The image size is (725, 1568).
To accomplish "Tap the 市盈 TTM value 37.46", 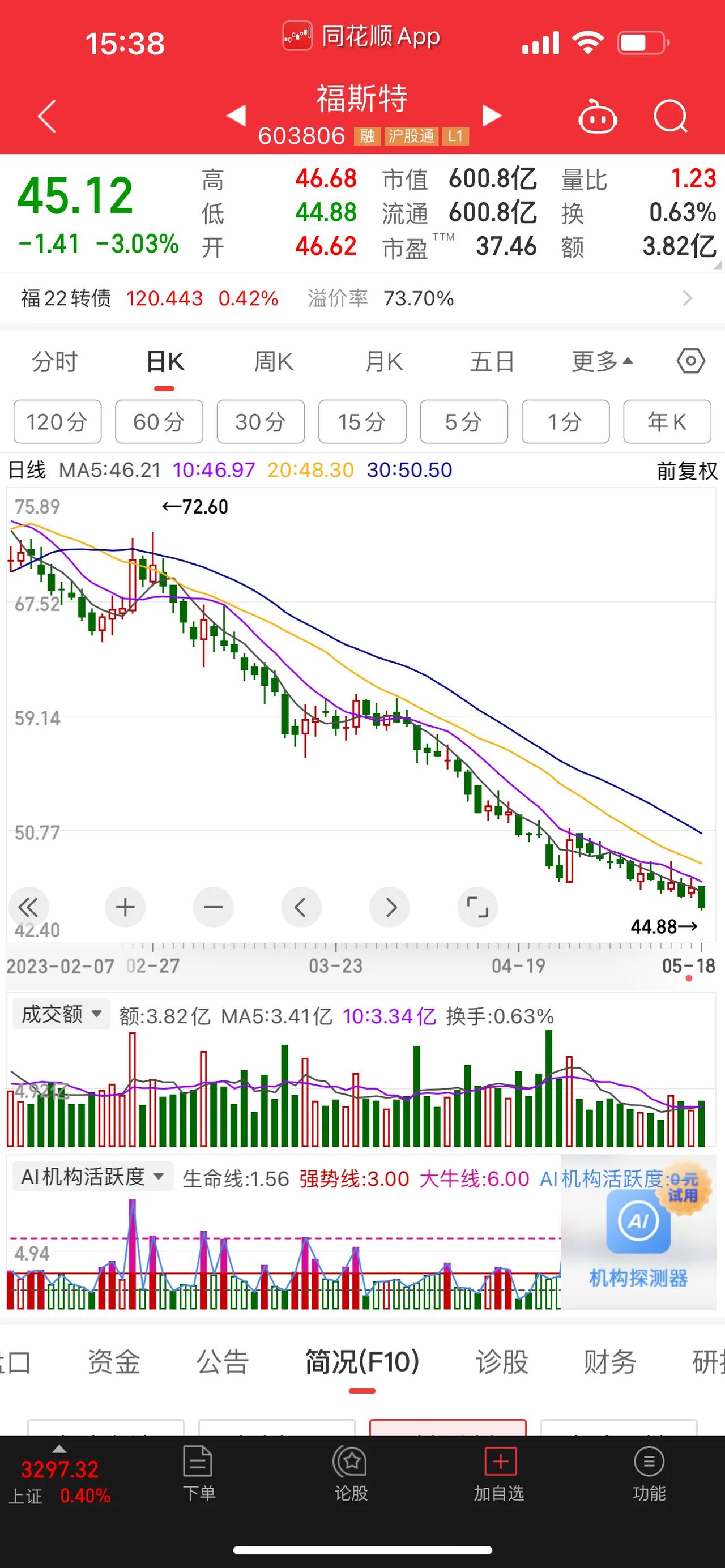I will [x=506, y=246].
